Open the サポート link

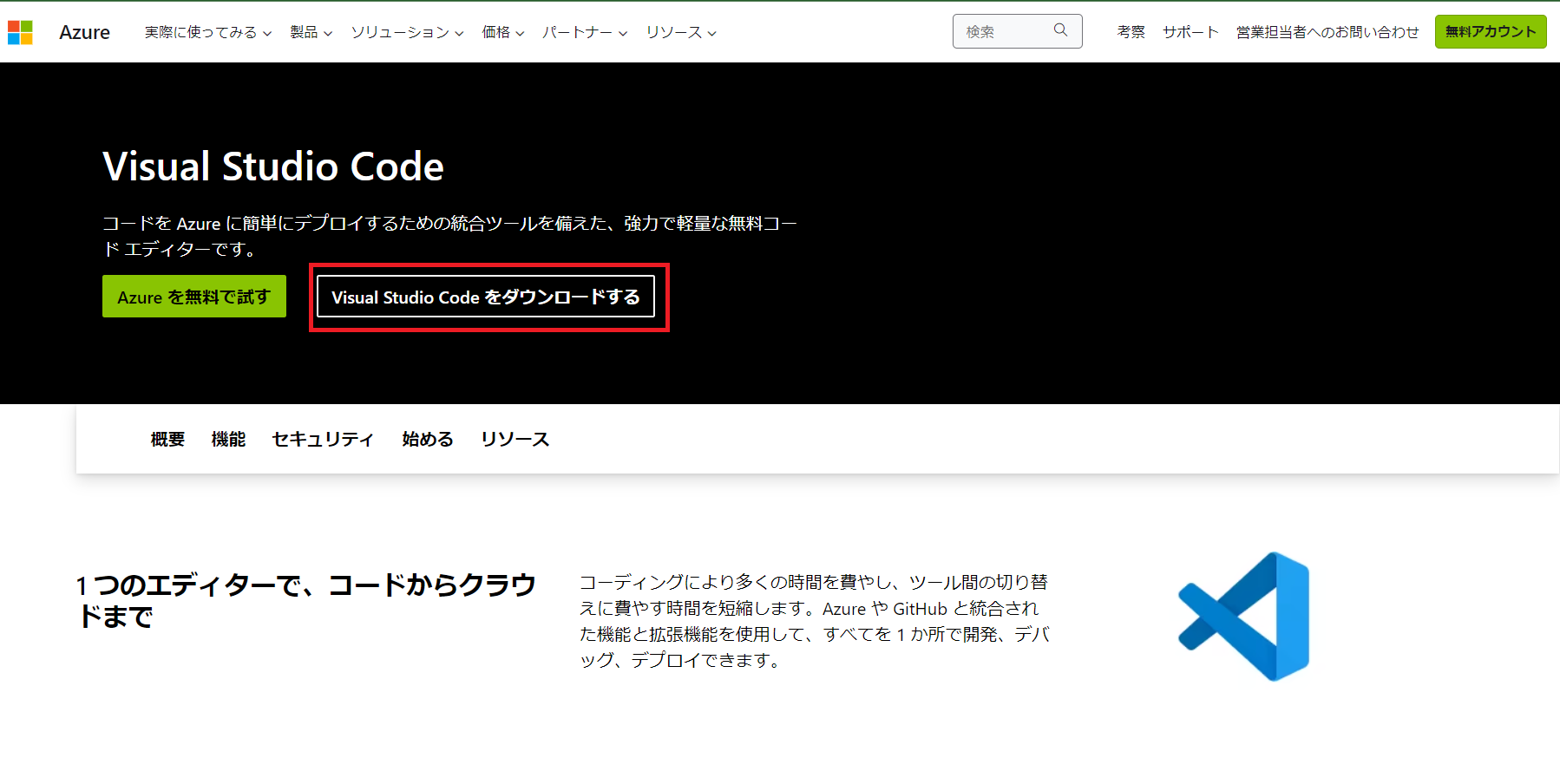pyautogui.click(x=1190, y=32)
